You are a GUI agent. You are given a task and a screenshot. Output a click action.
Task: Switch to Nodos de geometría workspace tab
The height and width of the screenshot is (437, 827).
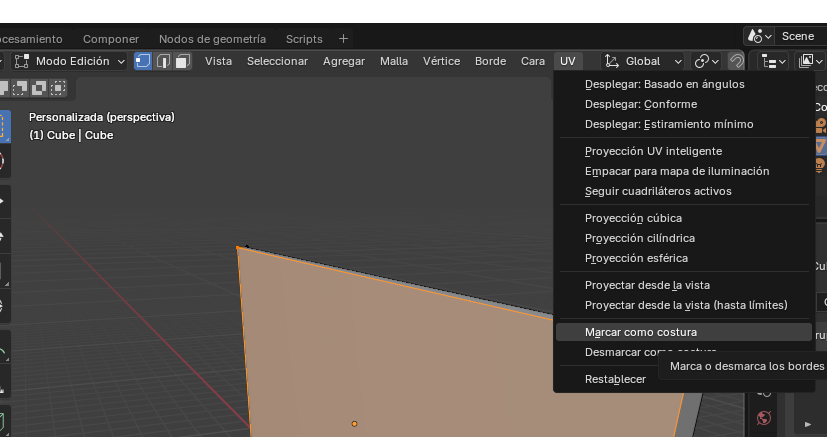point(212,39)
